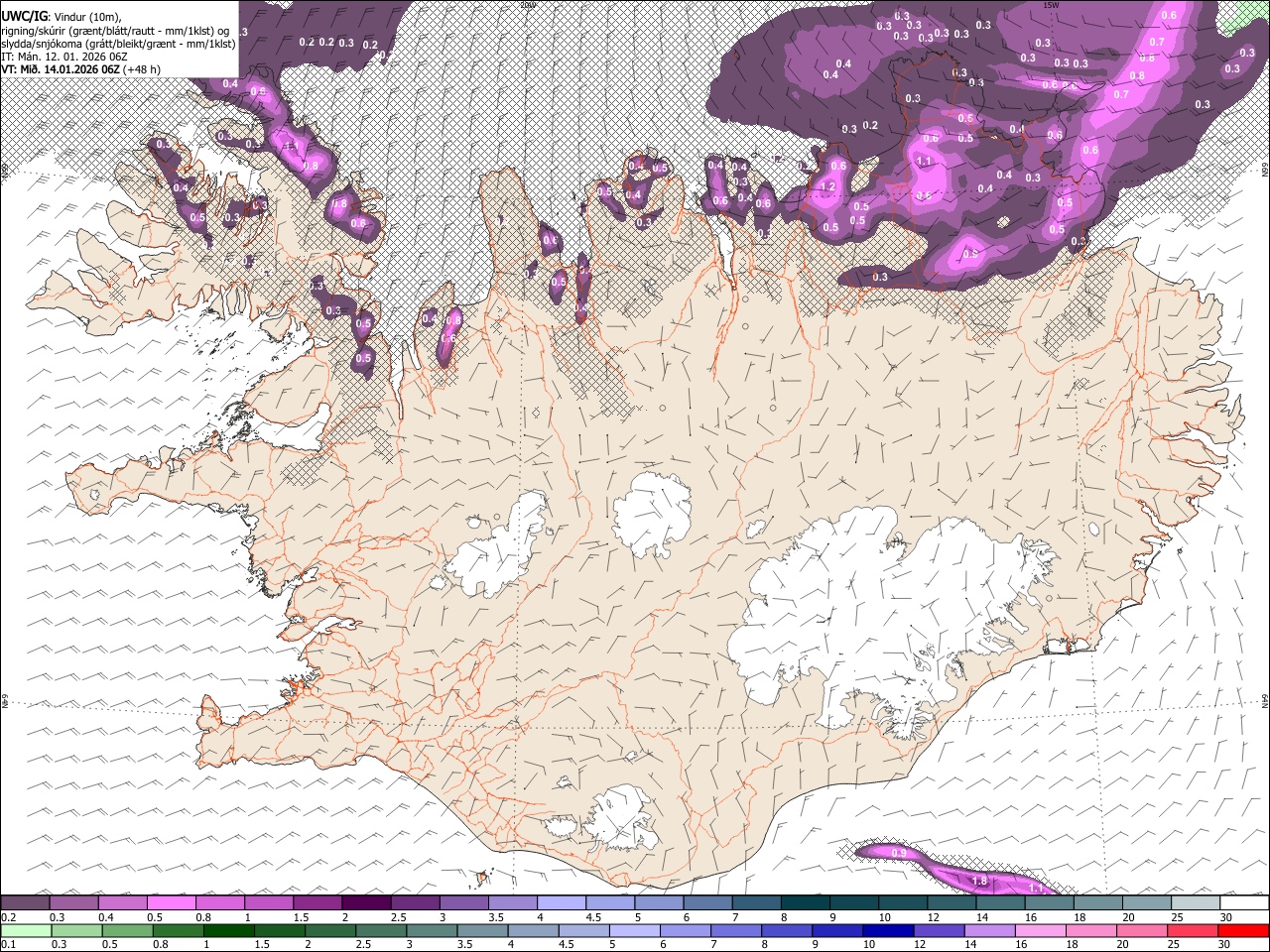The width and height of the screenshot is (1270, 952).
Task: Click the 'VT: Mið. 14.01.2026 06Z (+48 h)' line
Action: pyautogui.click(x=81, y=69)
